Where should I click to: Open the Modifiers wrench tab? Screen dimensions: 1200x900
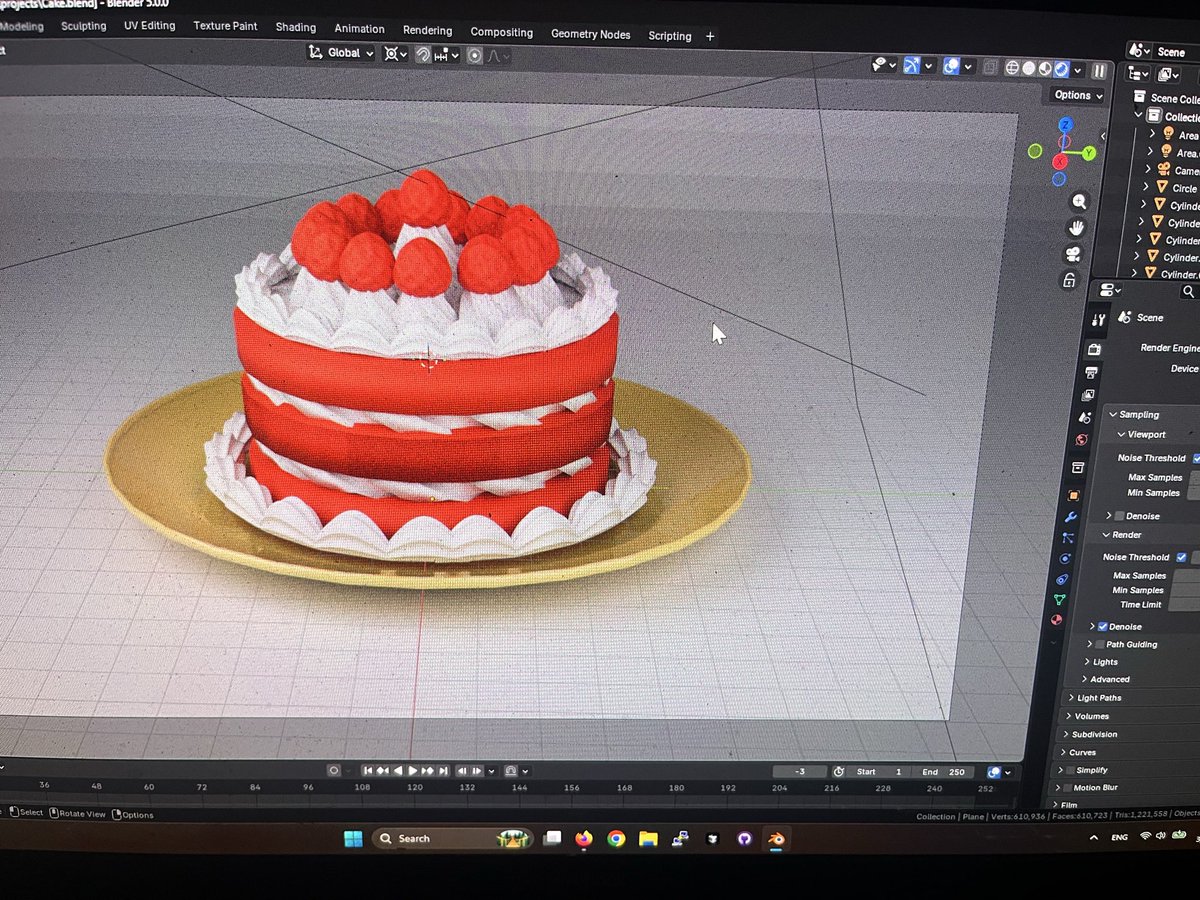click(1071, 517)
